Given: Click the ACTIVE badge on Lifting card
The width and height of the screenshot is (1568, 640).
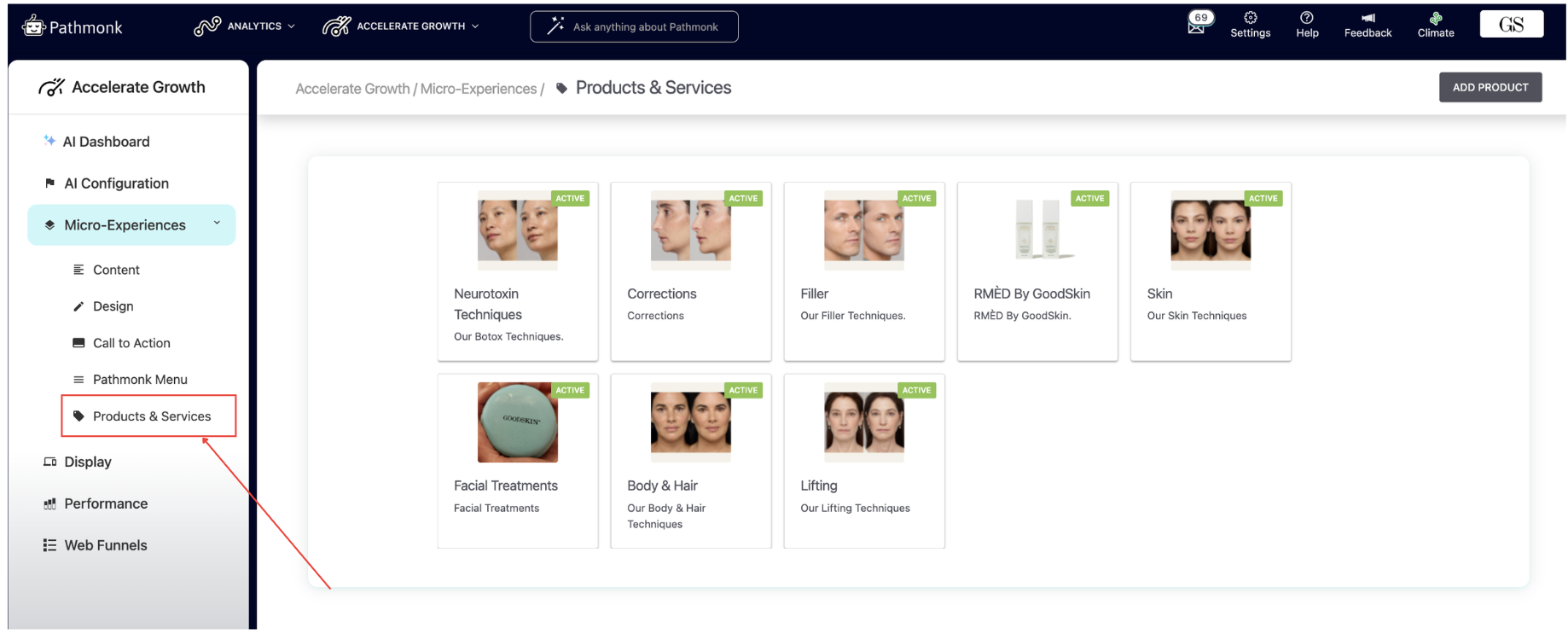Looking at the screenshot, I should pyautogui.click(x=917, y=390).
